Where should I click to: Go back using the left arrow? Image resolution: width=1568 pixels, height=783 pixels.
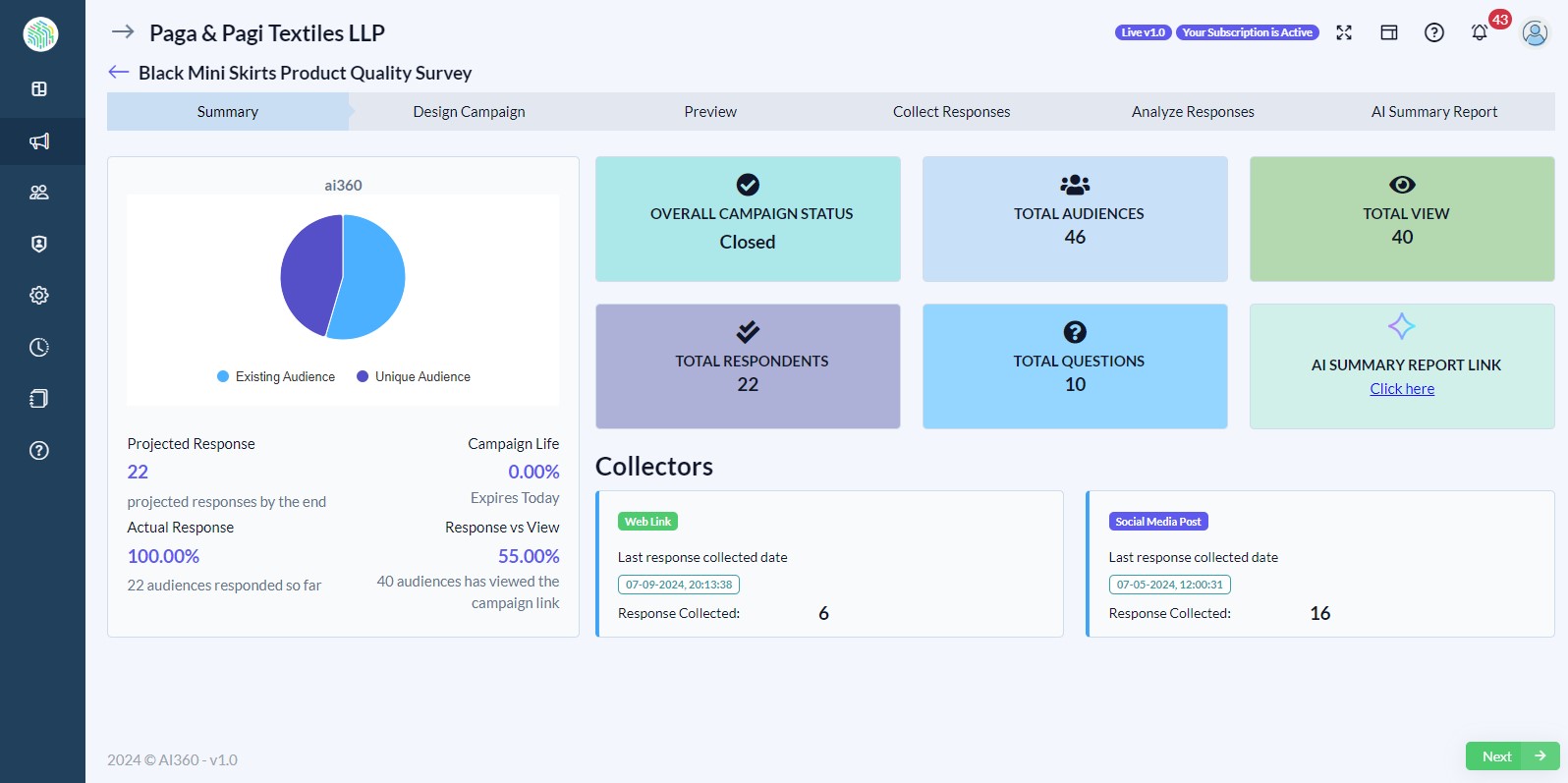pos(119,73)
